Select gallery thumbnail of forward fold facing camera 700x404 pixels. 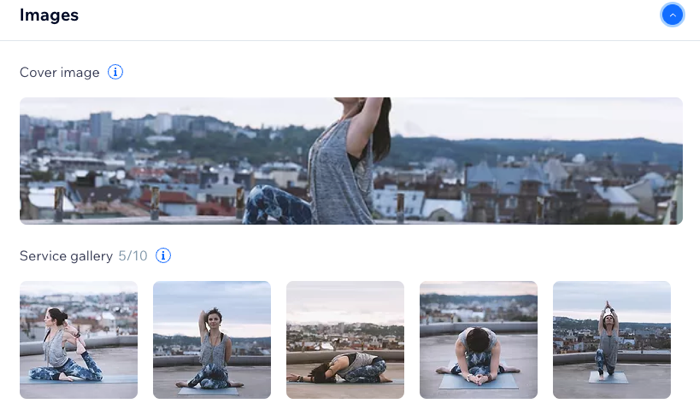(478, 340)
